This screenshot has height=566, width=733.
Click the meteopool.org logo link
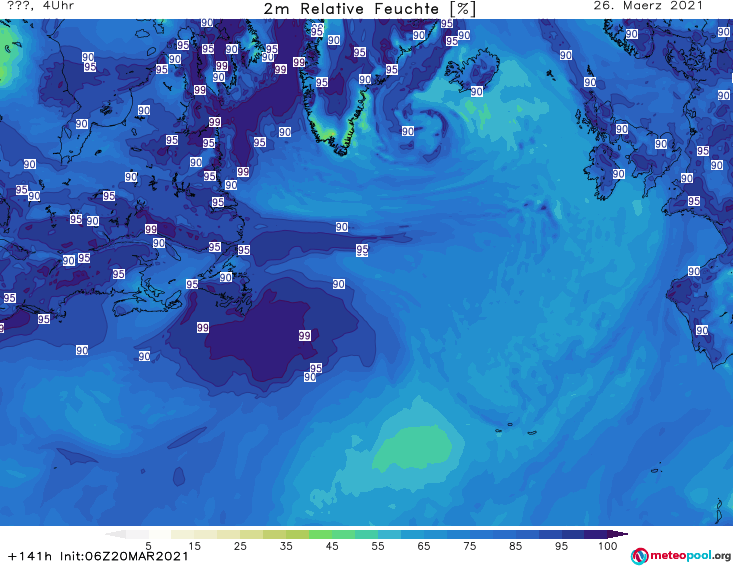[x=681, y=556]
